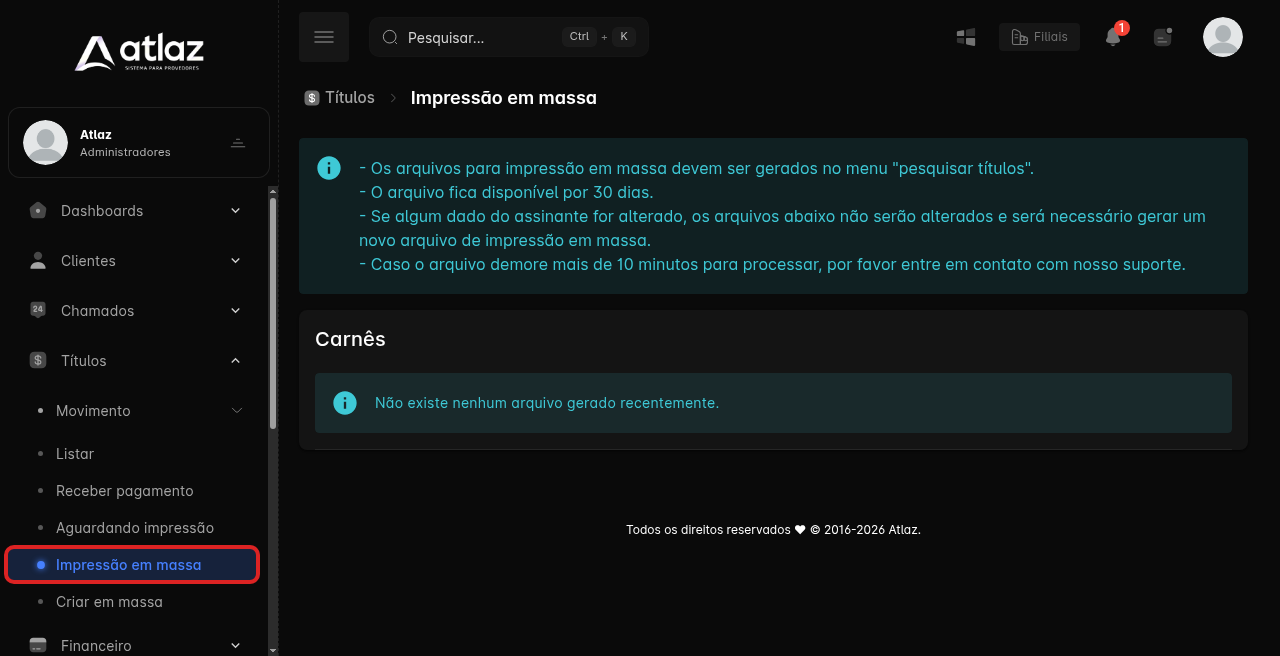Toggle sidebar with hamburger menu button
Screen dimensions: 1280x656
(324, 37)
